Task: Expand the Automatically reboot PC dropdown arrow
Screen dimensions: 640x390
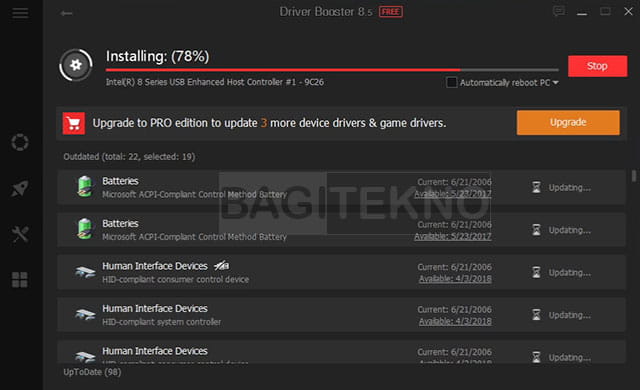Action: [555, 83]
